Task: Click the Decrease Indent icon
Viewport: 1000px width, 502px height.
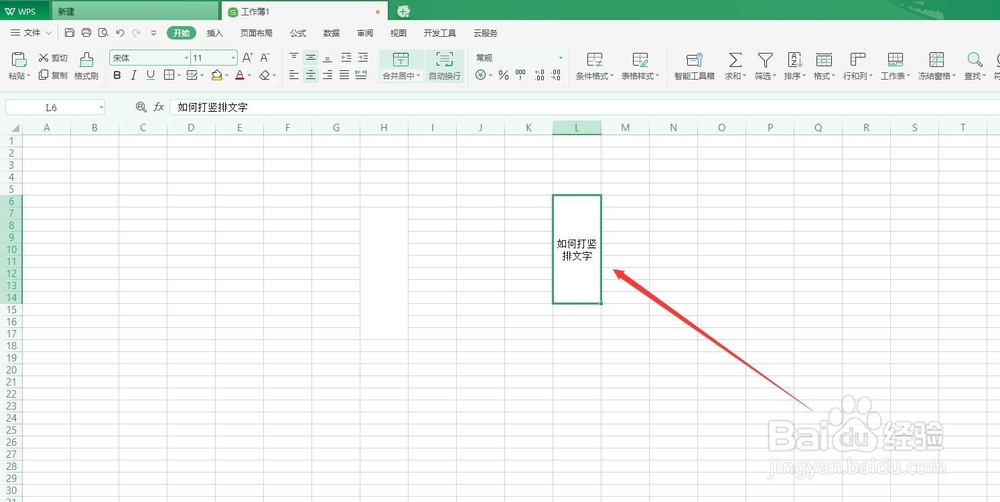Action: (346, 57)
